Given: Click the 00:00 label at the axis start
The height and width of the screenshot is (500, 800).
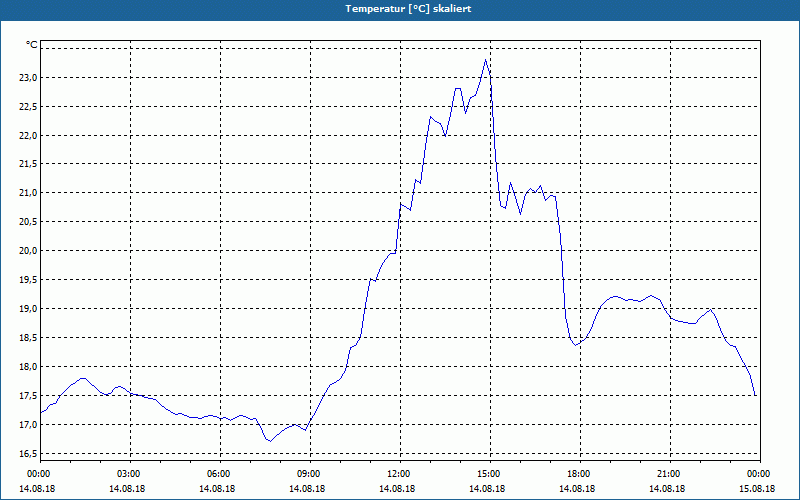Looking at the screenshot, I should pyautogui.click(x=40, y=474).
